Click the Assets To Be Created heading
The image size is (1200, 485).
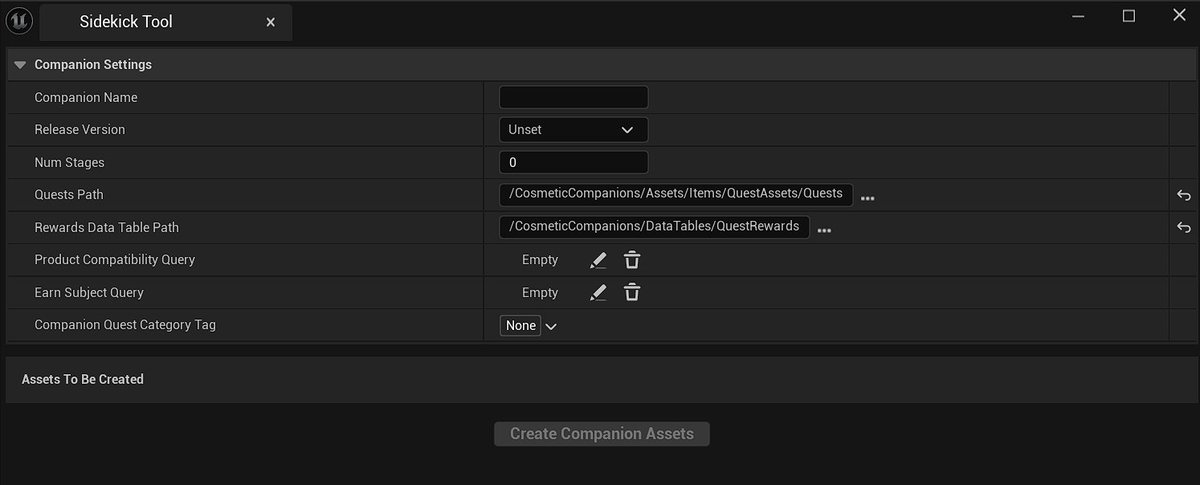point(82,379)
